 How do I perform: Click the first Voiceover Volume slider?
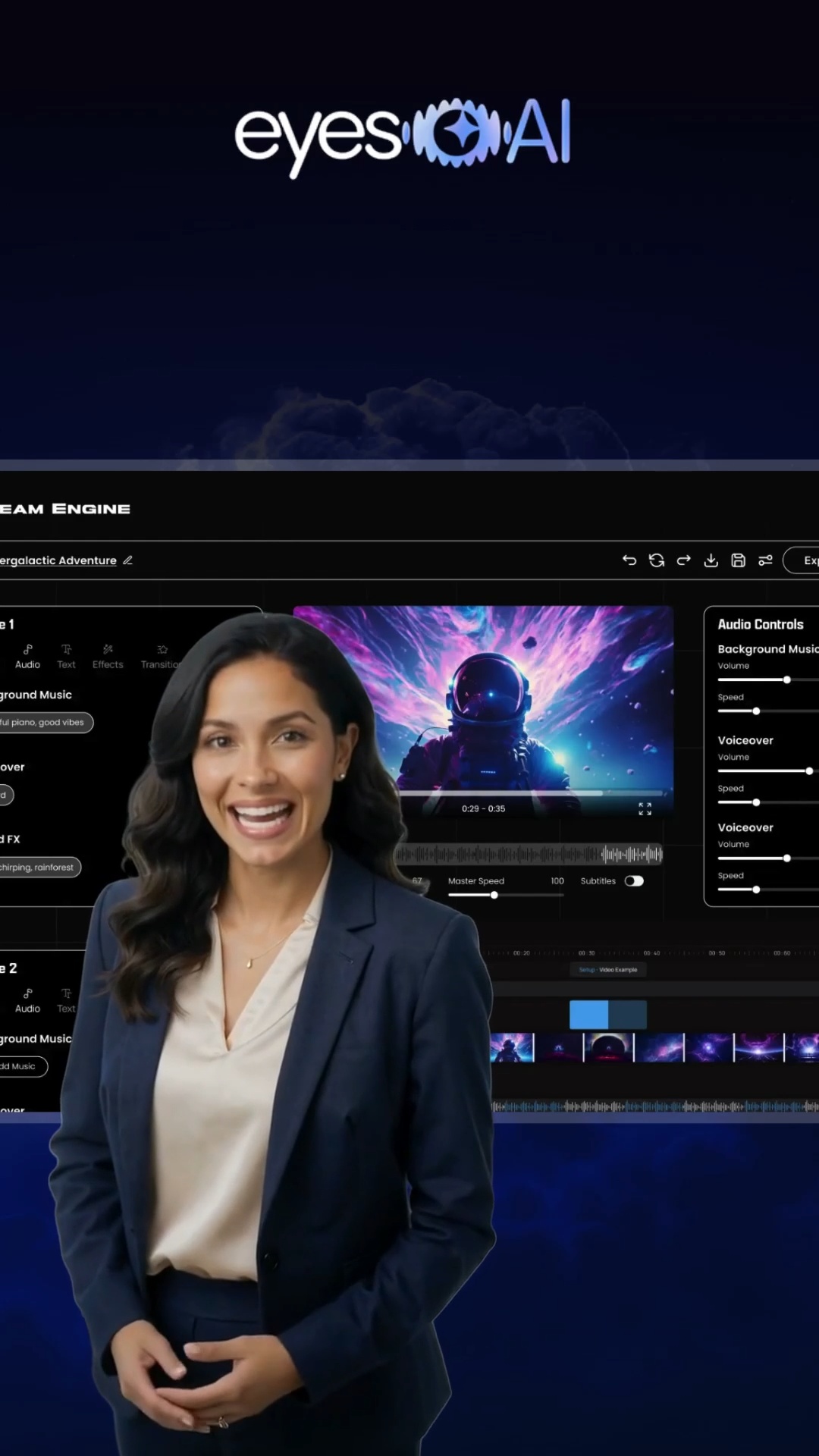[768, 771]
